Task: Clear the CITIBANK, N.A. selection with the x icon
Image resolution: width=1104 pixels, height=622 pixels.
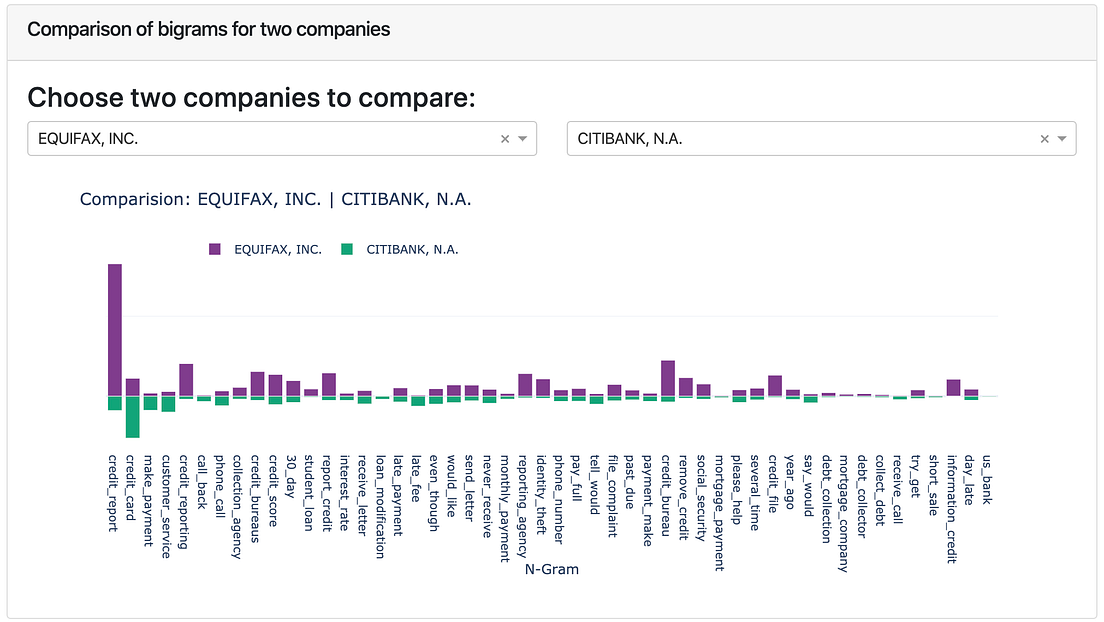Action: (1044, 138)
